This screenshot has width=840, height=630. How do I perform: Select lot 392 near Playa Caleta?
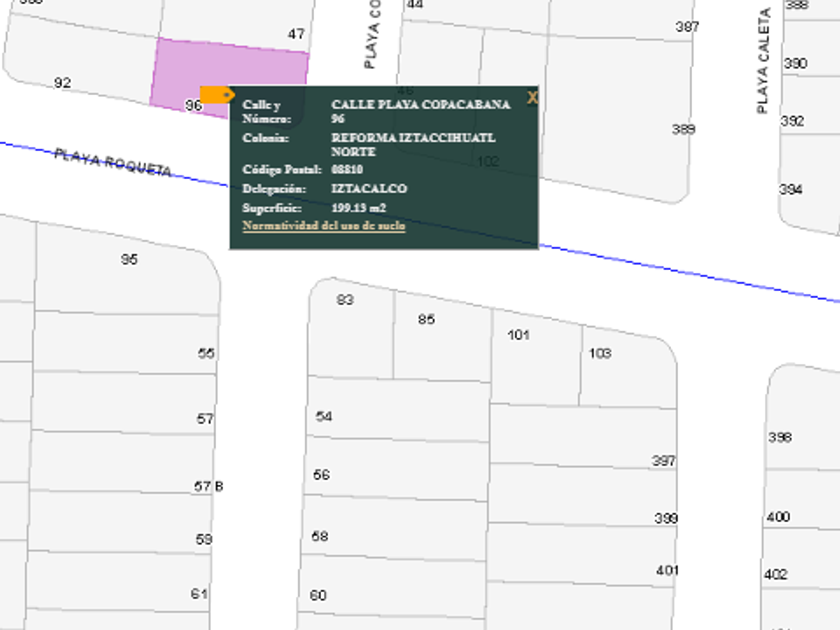(793, 121)
